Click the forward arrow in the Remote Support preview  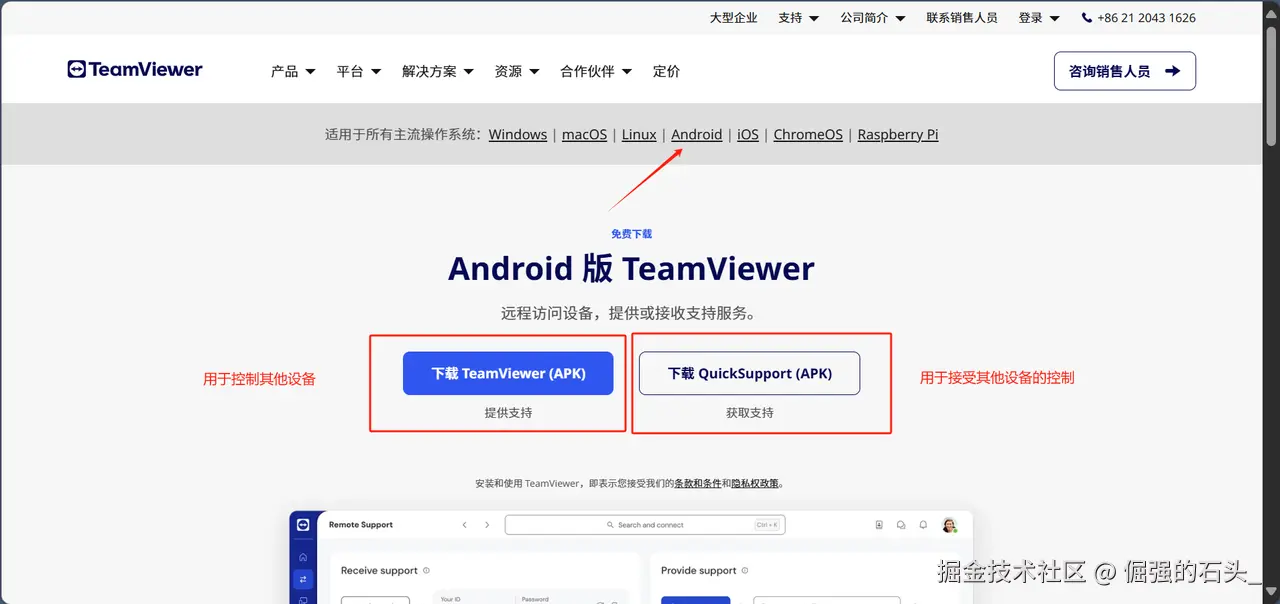487,525
